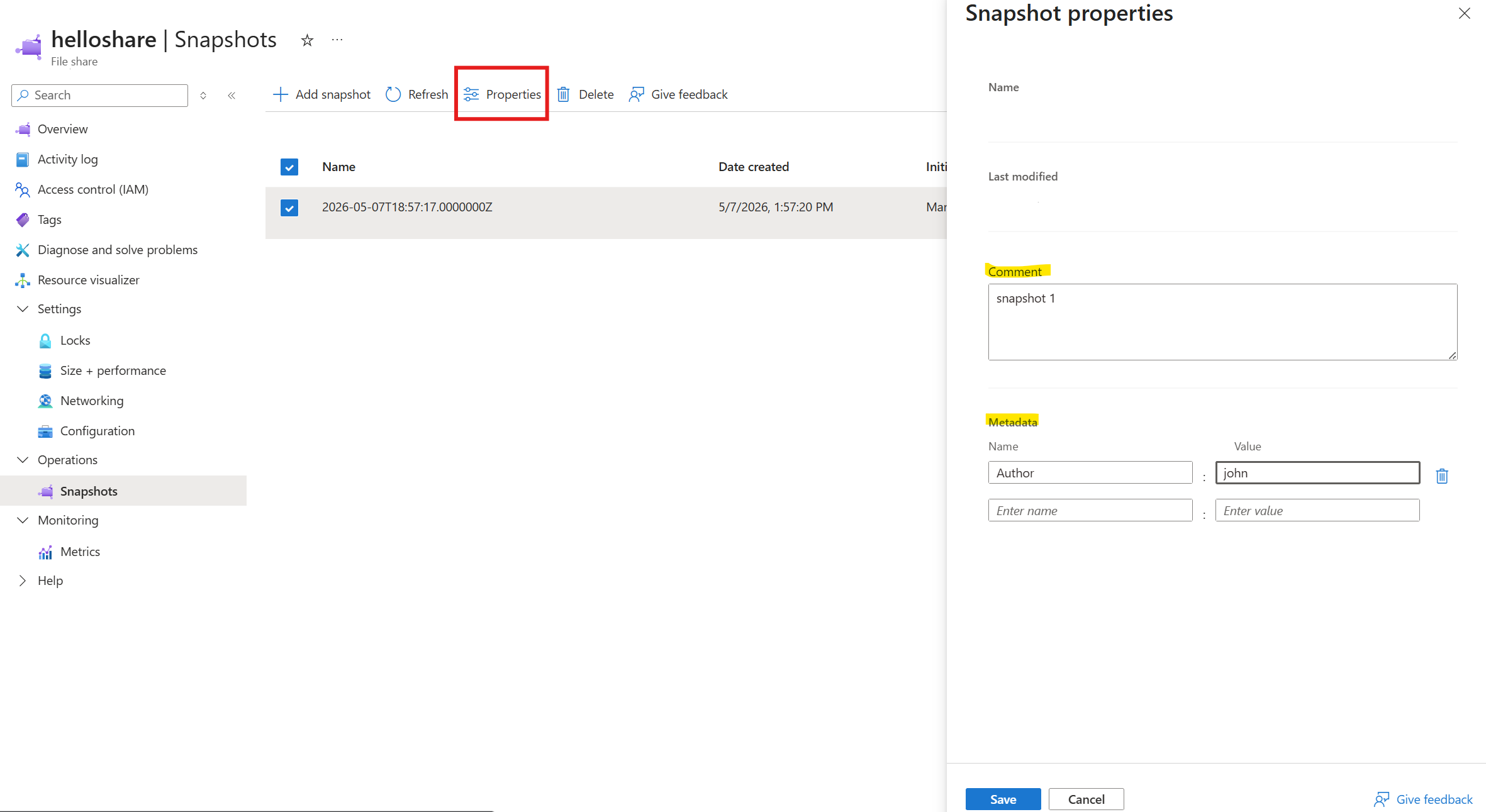Screen dimensions: 1486x812
Task: Click the Enter name metadata field
Action: click(x=1090, y=511)
